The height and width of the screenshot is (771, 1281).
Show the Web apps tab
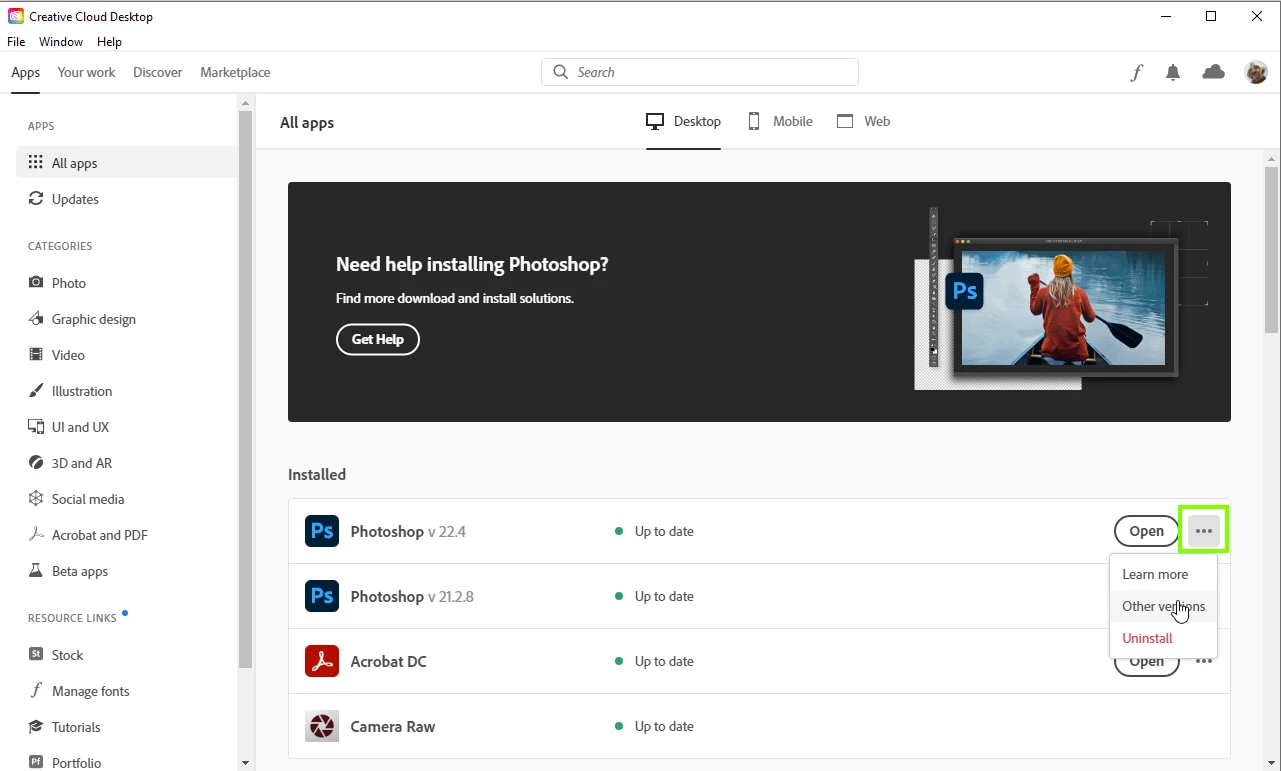863,121
